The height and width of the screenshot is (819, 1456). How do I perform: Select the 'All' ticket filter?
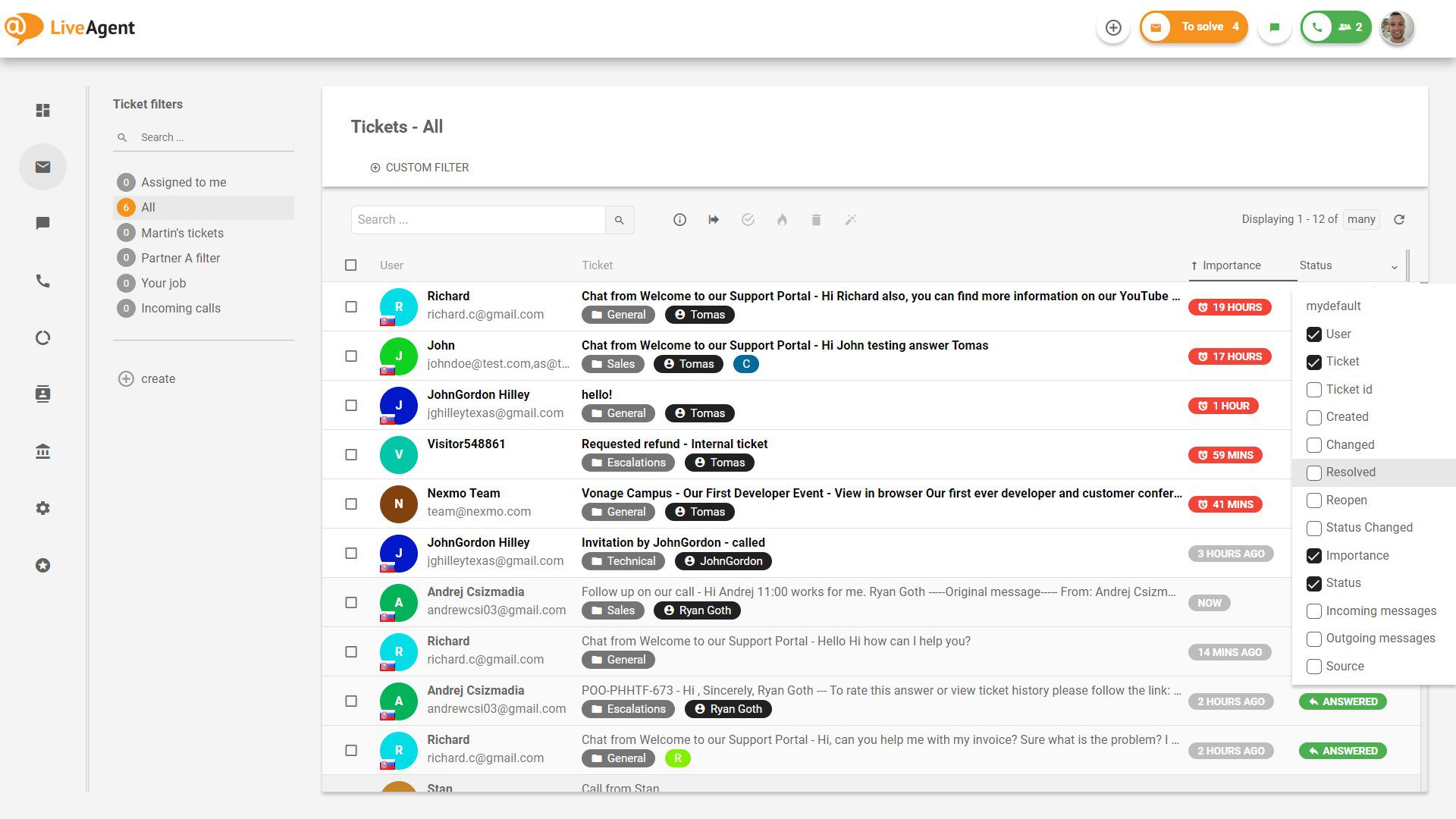(203, 207)
